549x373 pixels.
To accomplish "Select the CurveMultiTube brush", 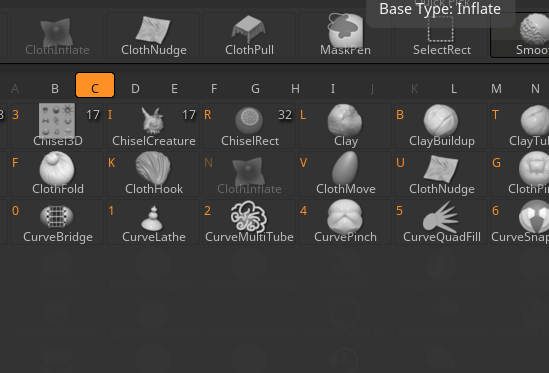I will [249, 222].
